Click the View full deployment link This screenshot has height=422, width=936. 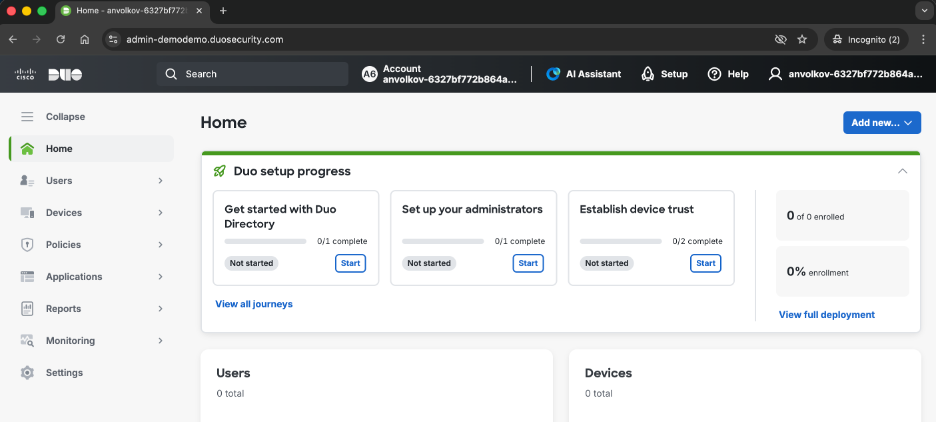tap(826, 315)
